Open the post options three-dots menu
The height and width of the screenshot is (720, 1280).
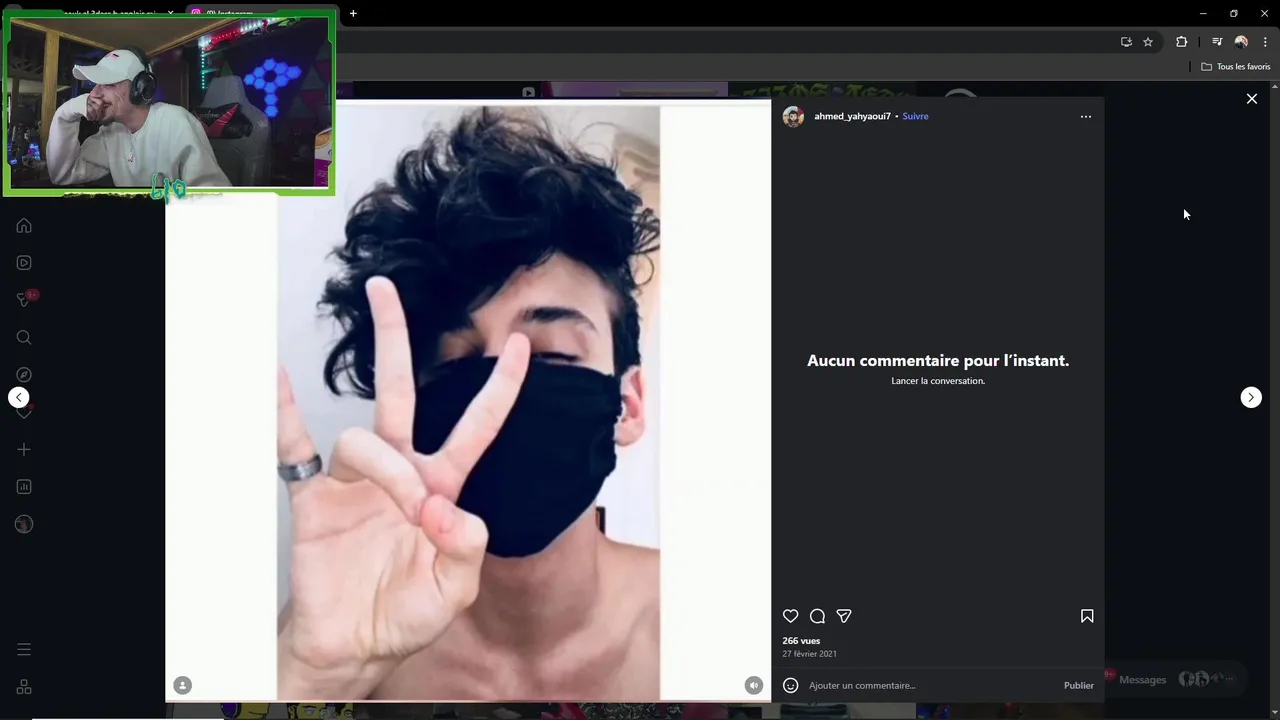(x=1086, y=117)
